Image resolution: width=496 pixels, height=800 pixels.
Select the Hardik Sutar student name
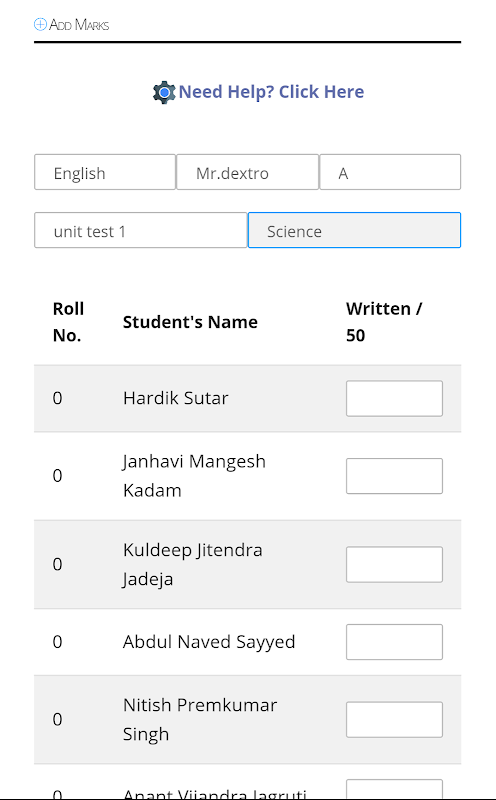pos(176,398)
